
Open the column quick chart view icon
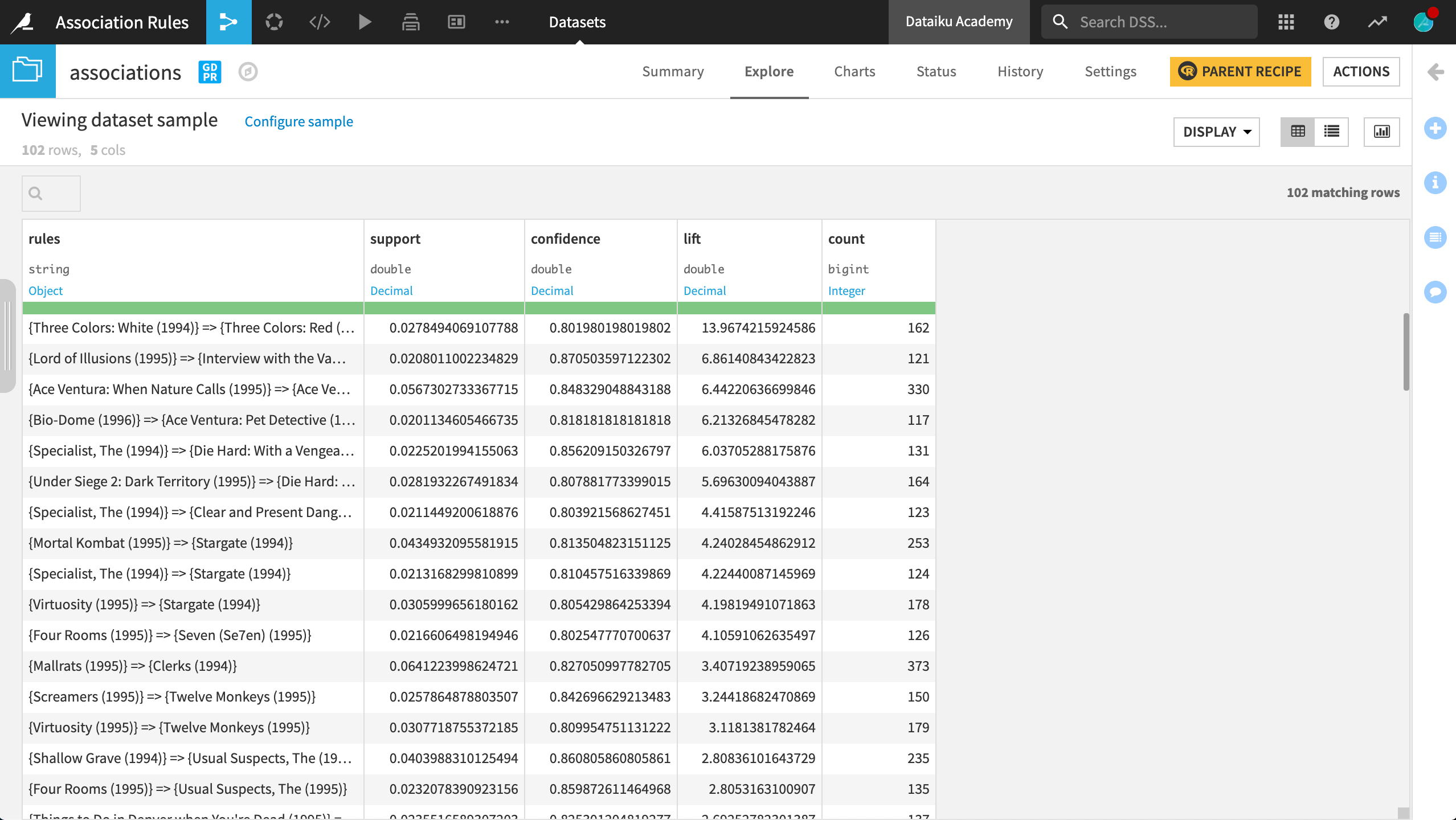pyautogui.click(x=1382, y=132)
